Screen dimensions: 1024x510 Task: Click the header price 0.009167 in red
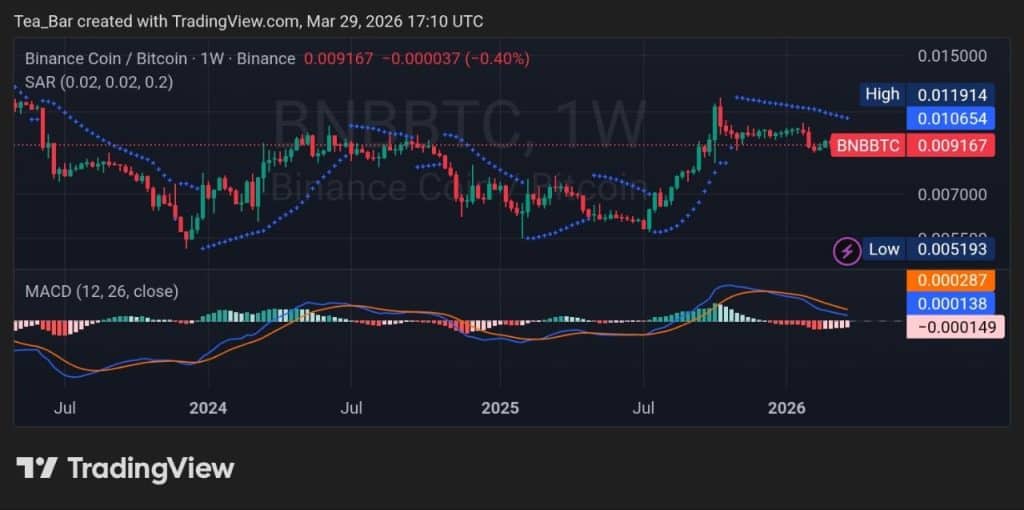(338, 59)
